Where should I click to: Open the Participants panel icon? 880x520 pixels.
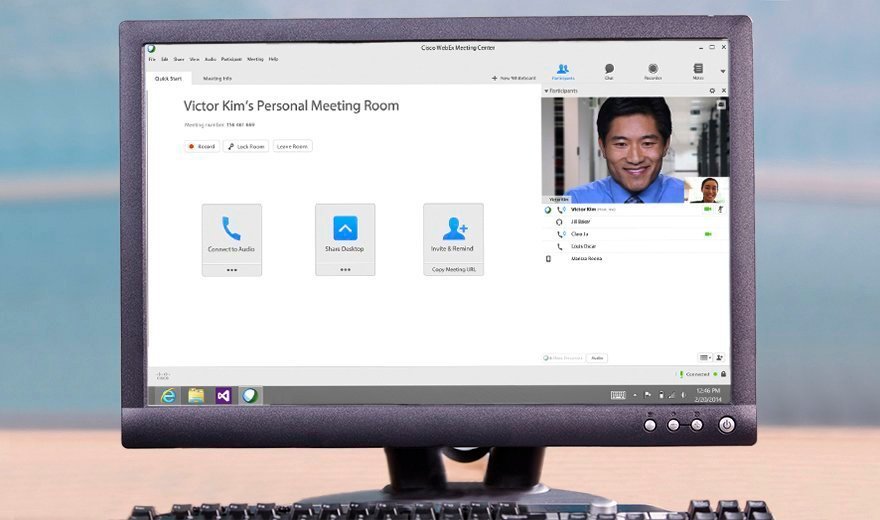point(563,70)
